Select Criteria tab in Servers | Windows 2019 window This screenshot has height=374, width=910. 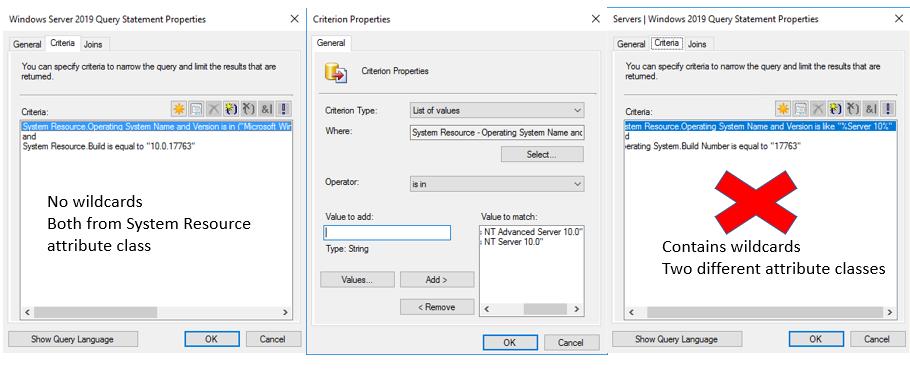click(x=666, y=43)
